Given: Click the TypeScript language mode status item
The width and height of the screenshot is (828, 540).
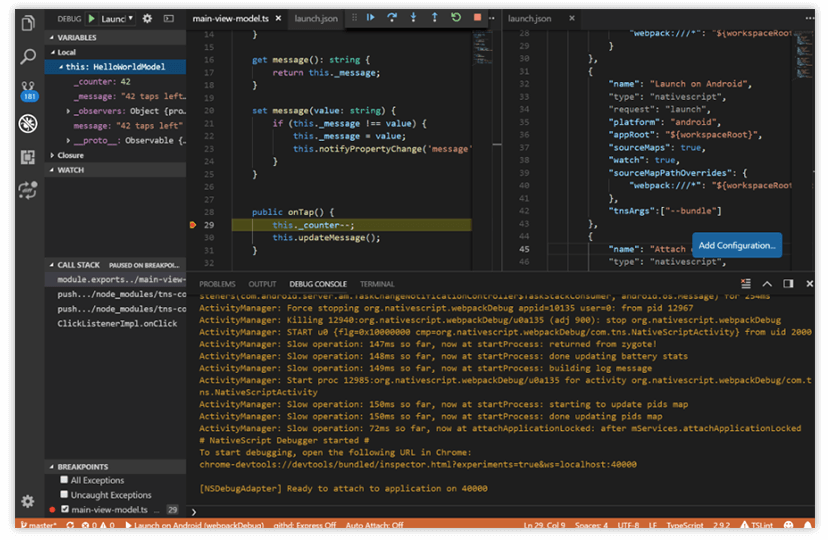Looking at the screenshot, I should point(684,525).
